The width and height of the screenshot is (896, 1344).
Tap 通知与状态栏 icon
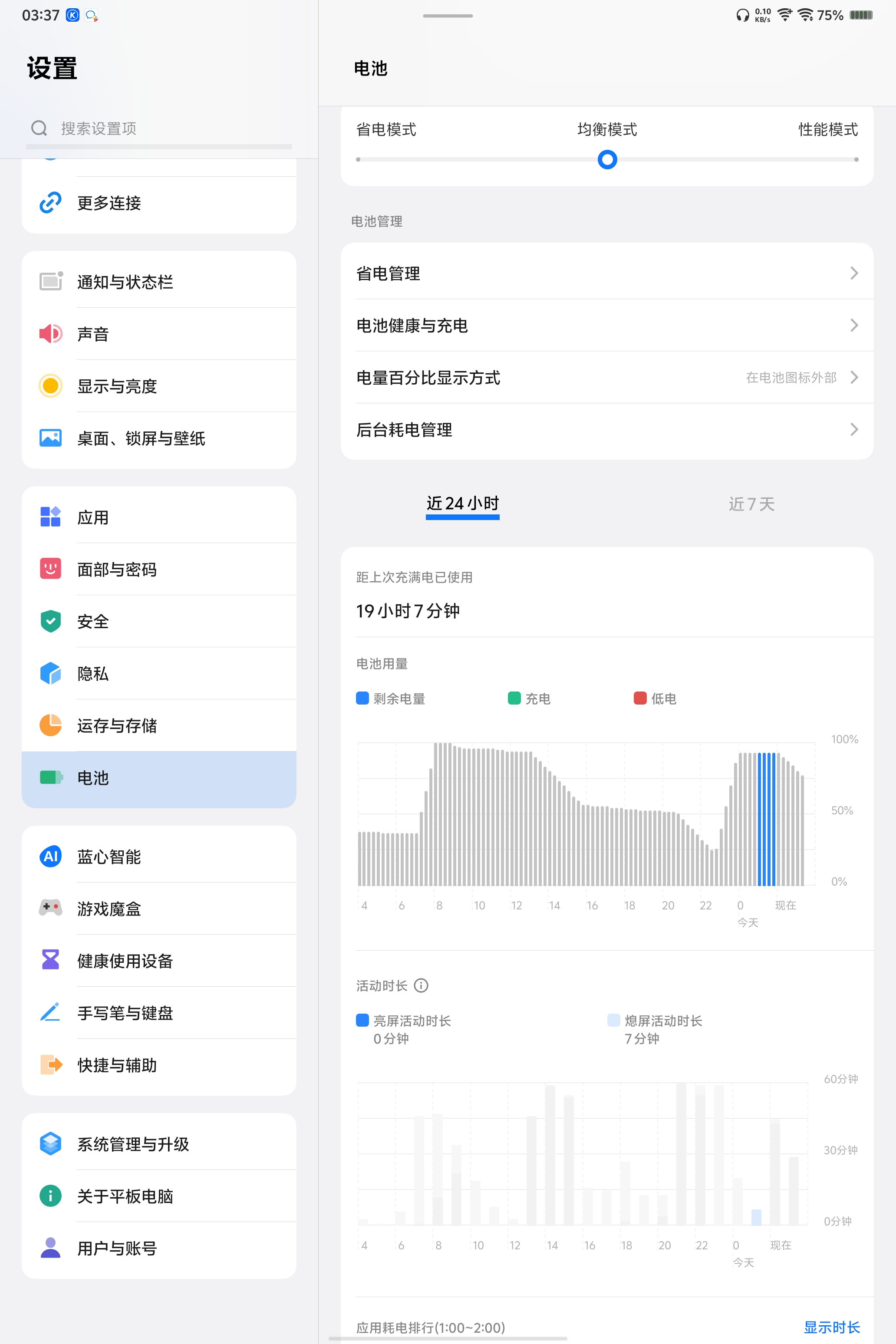click(x=50, y=281)
